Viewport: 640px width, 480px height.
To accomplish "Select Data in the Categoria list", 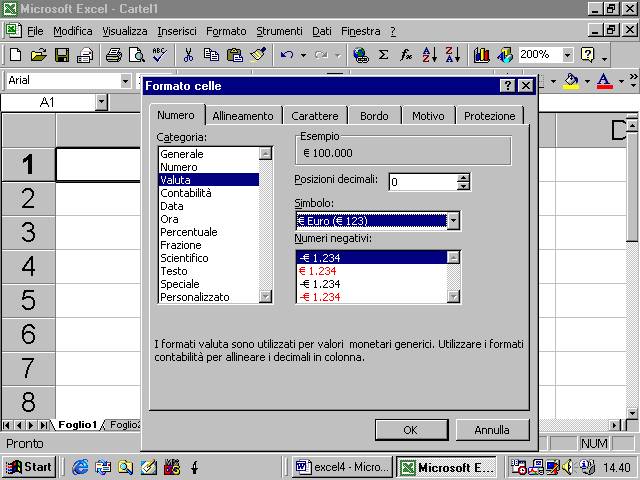I will coord(209,206).
